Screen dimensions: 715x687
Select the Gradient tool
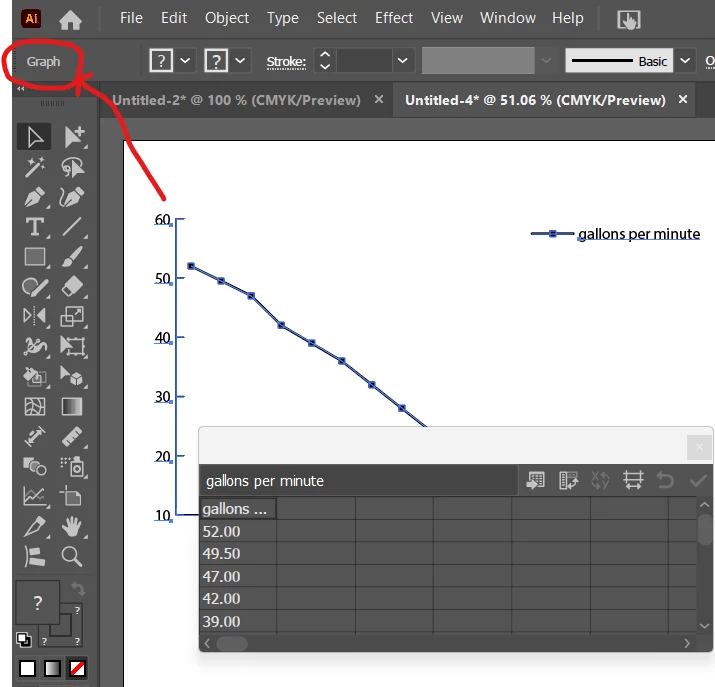(73, 407)
